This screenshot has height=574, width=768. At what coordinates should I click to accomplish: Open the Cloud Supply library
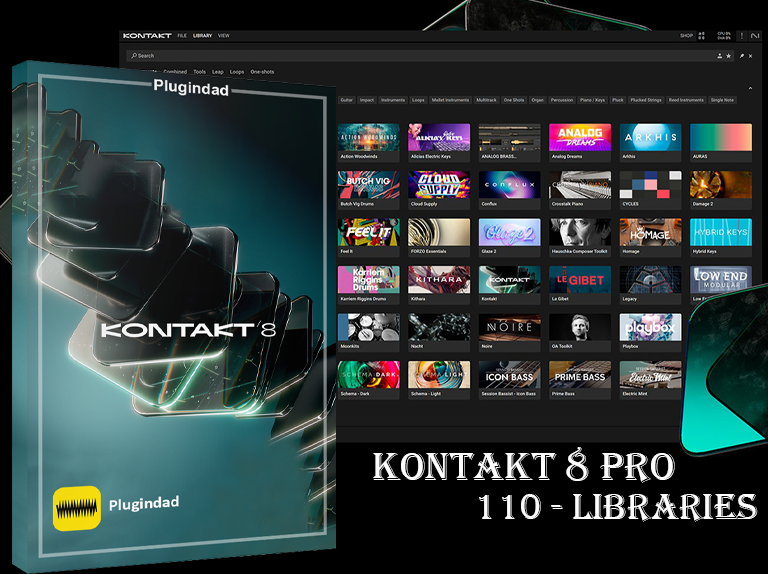439,190
